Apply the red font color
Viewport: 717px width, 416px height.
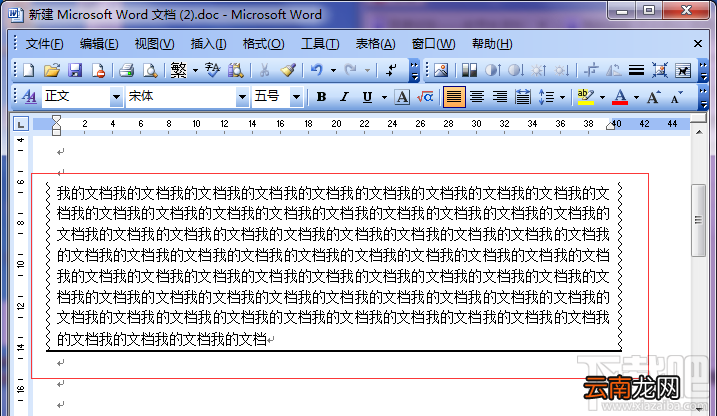[x=620, y=96]
